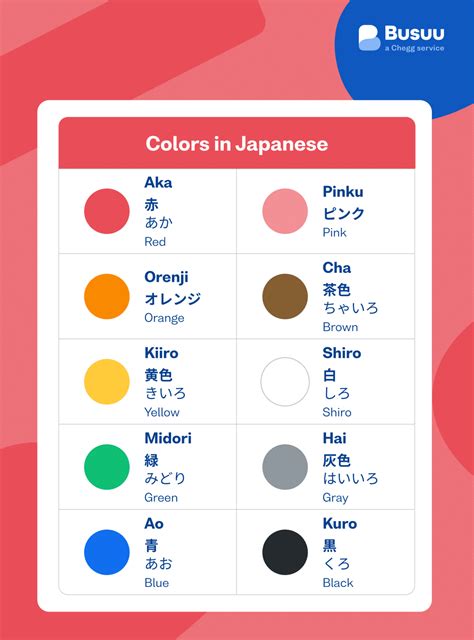This screenshot has height=640, width=474.
Task: Select the blue Ao color circle
Action: click(107, 552)
